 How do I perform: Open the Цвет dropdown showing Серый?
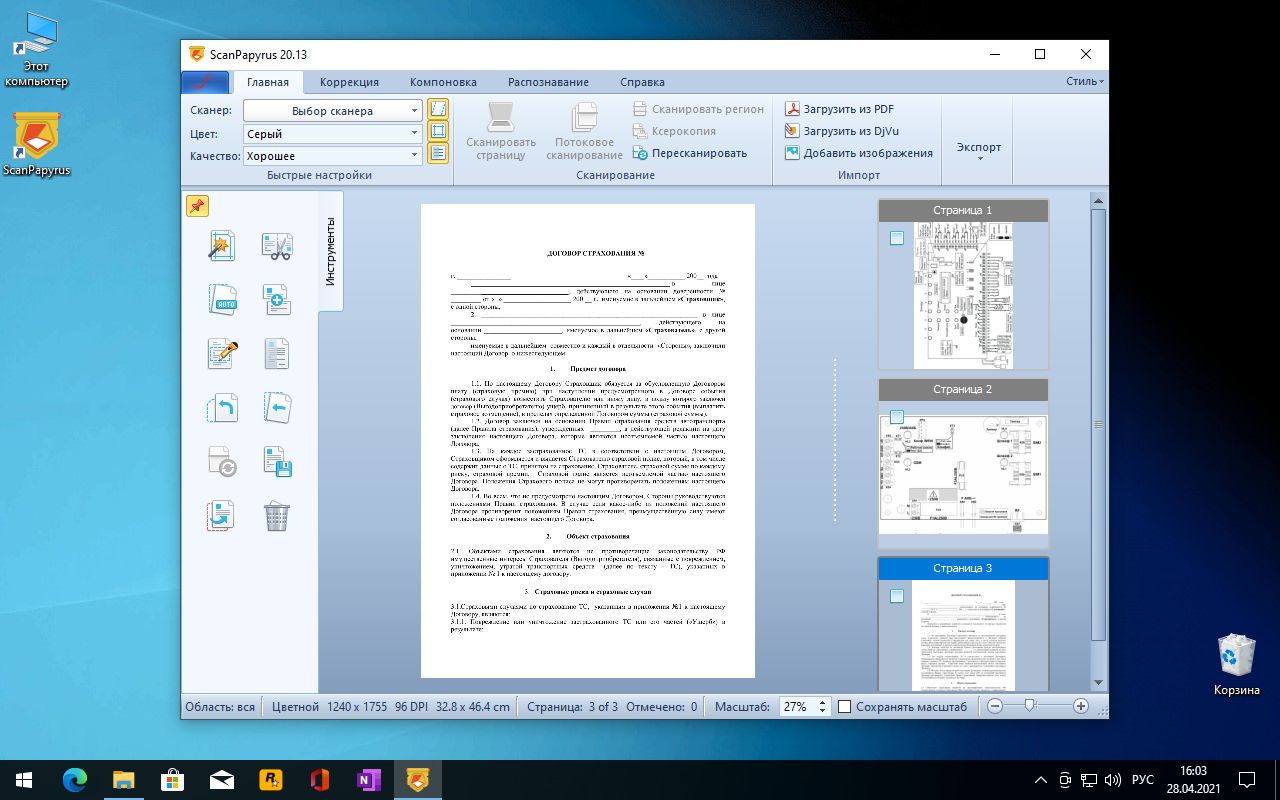tap(333, 133)
